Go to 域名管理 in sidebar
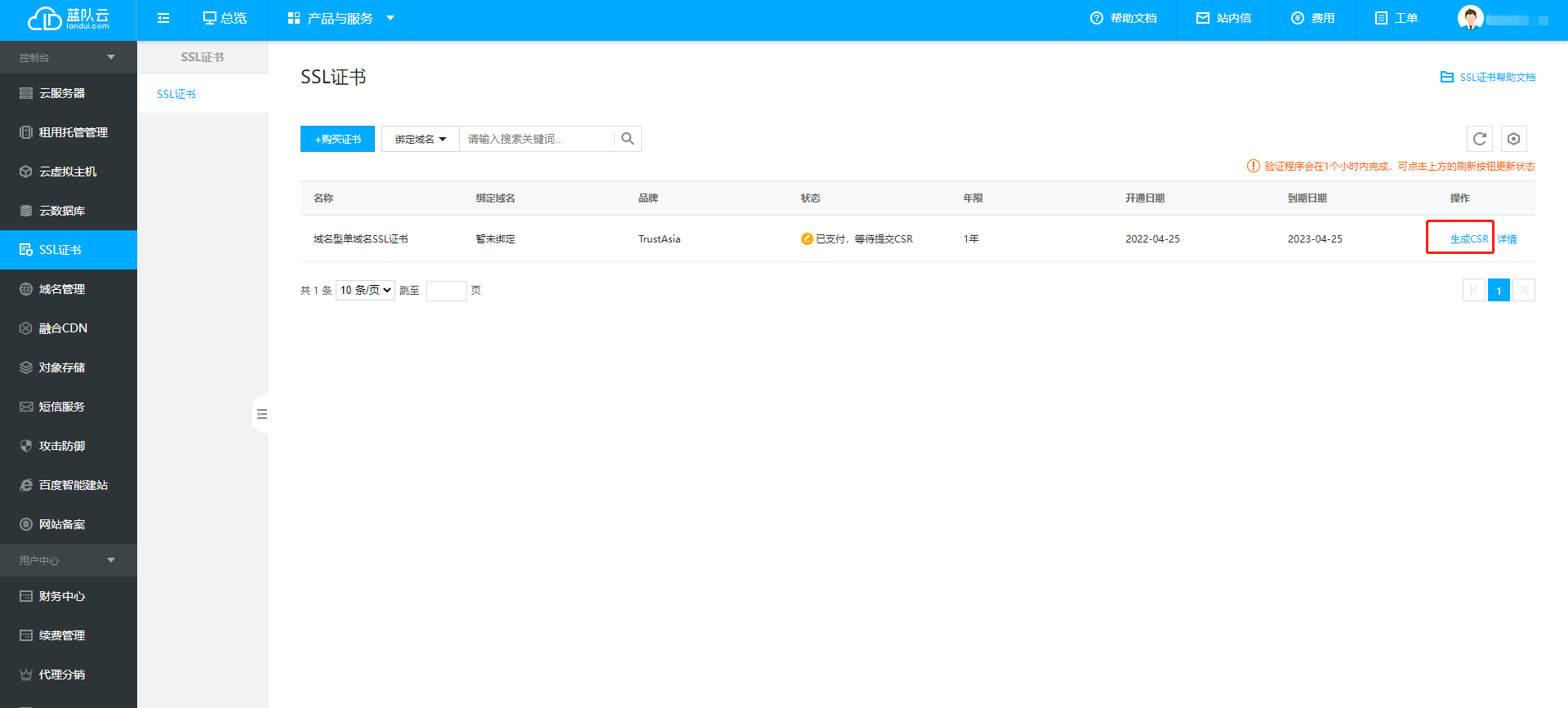1568x708 pixels. (62, 289)
